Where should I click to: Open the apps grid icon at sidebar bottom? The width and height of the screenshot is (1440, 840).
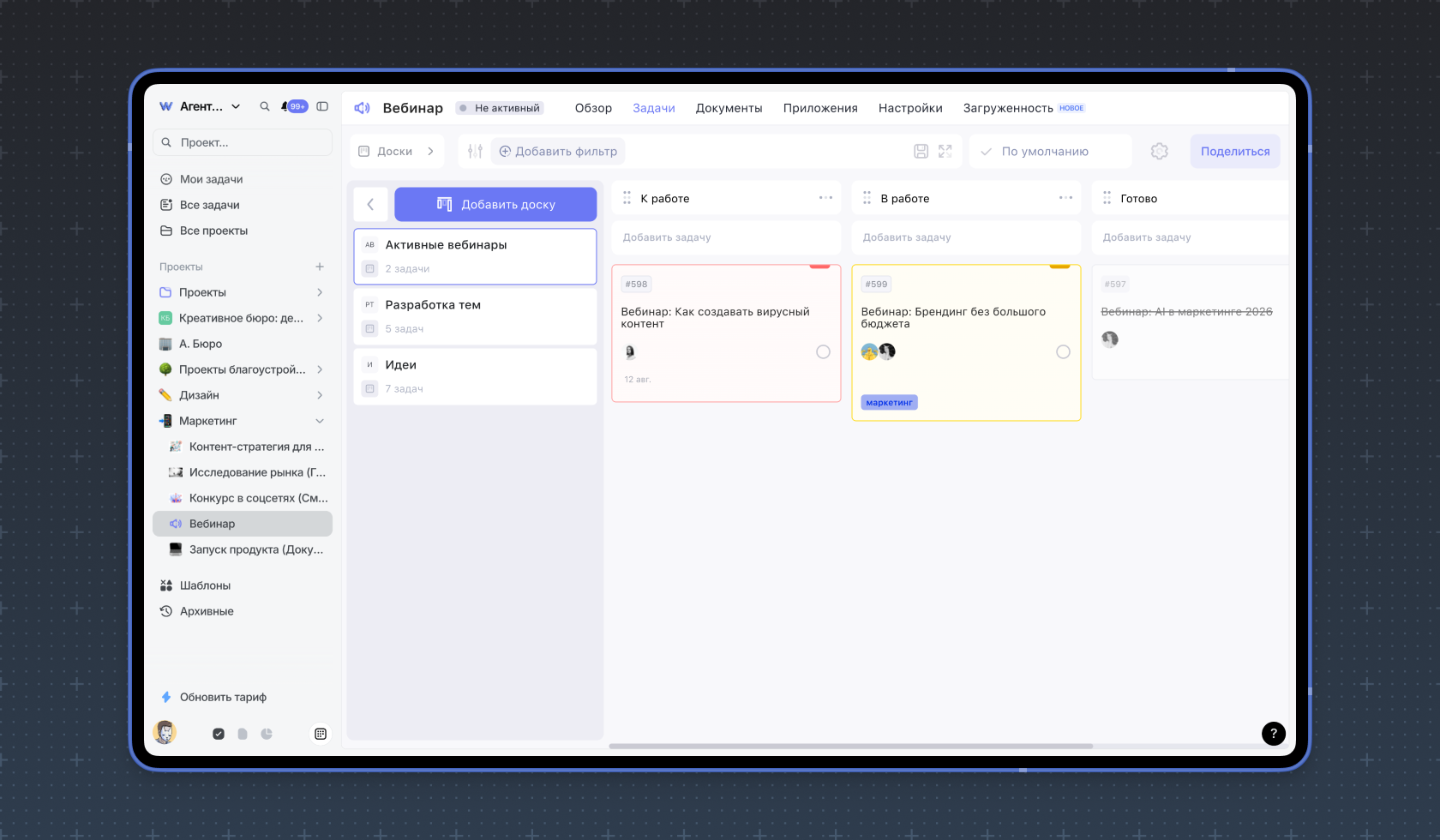pos(321,734)
